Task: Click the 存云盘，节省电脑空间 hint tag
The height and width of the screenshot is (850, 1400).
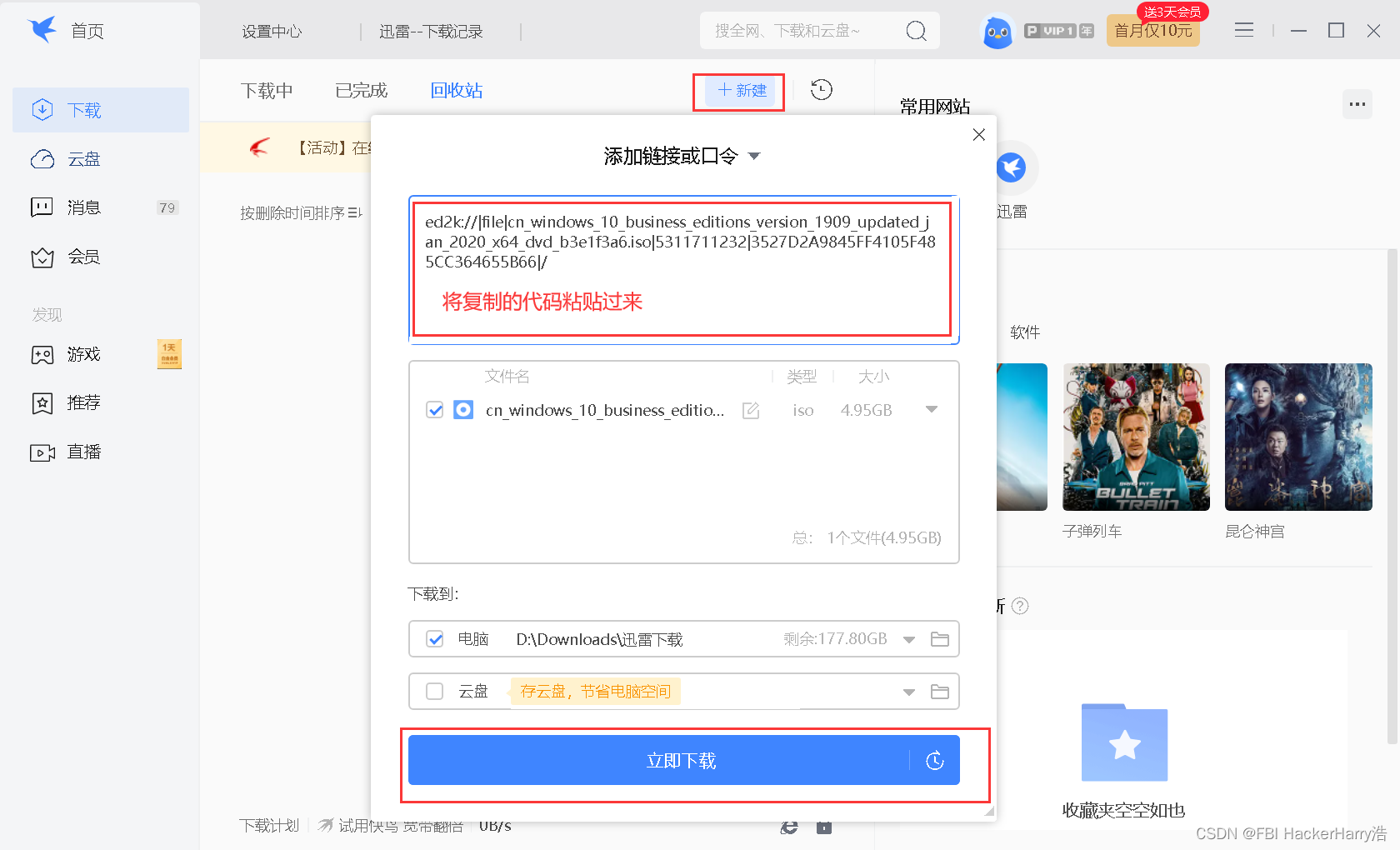Action: 596,692
